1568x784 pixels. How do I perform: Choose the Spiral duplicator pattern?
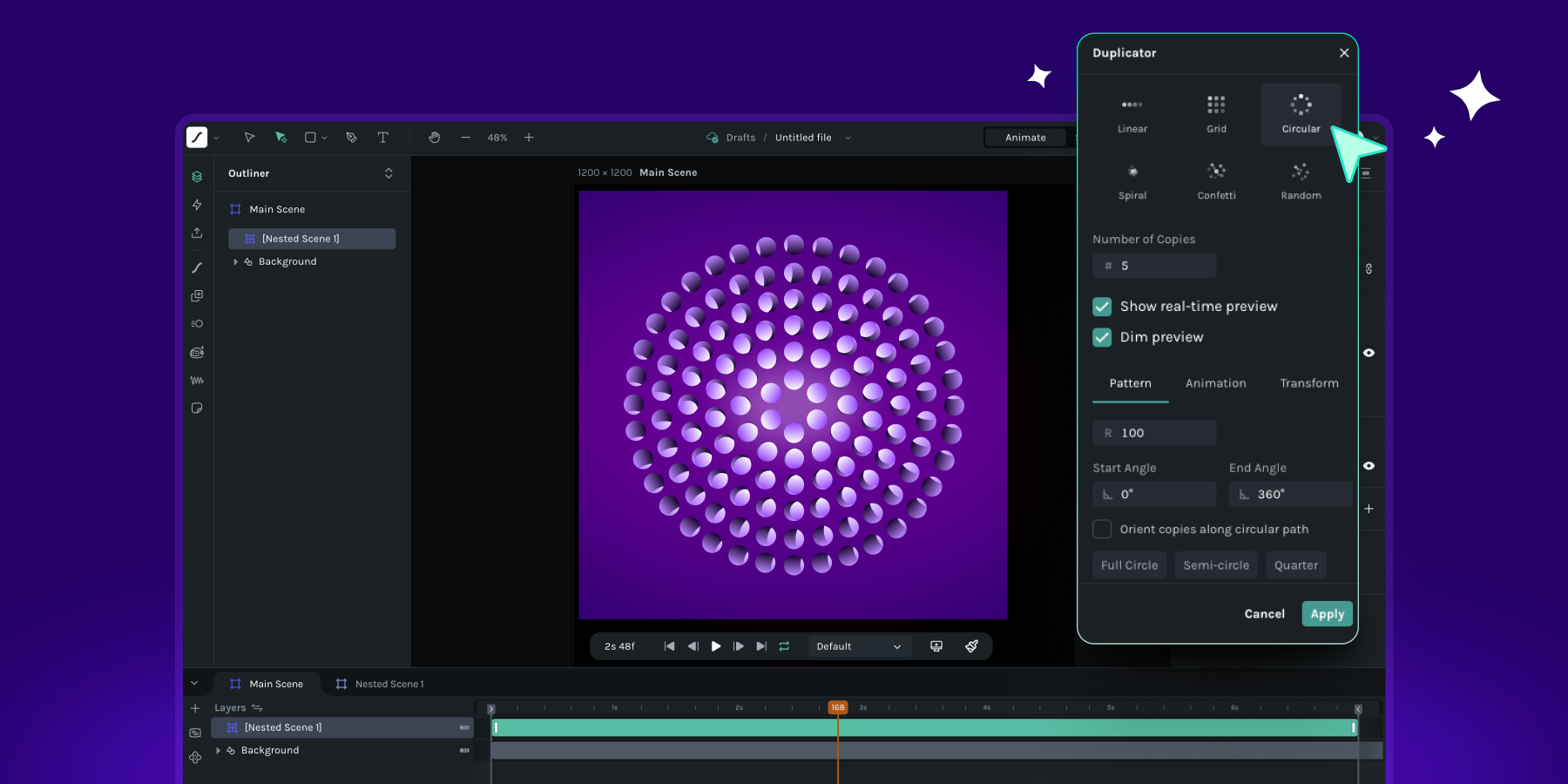pos(1132,181)
